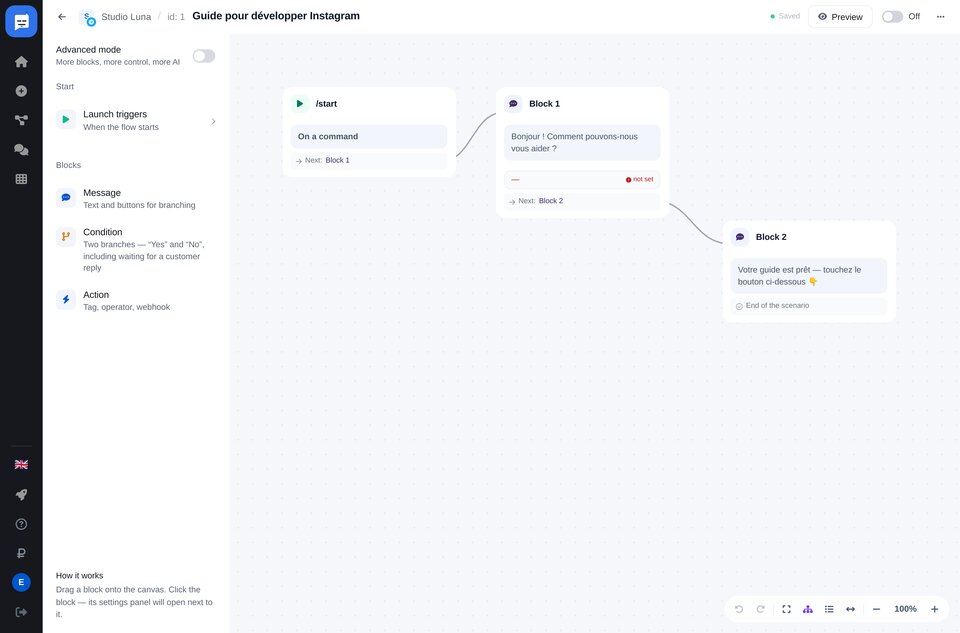
Task: Expand Launch triggers chevron
Action: click(x=213, y=121)
